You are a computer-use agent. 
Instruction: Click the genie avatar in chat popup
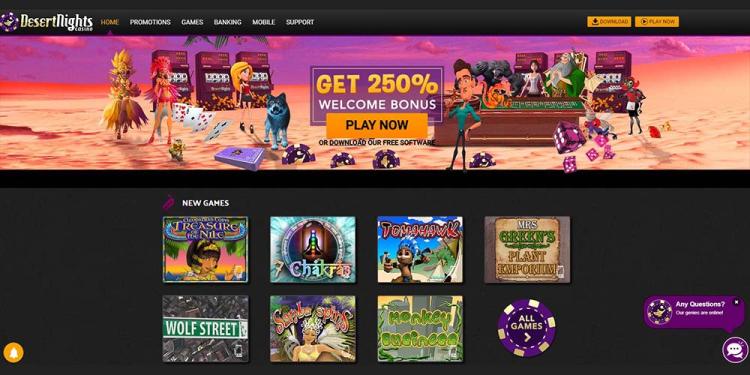(659, 312)
